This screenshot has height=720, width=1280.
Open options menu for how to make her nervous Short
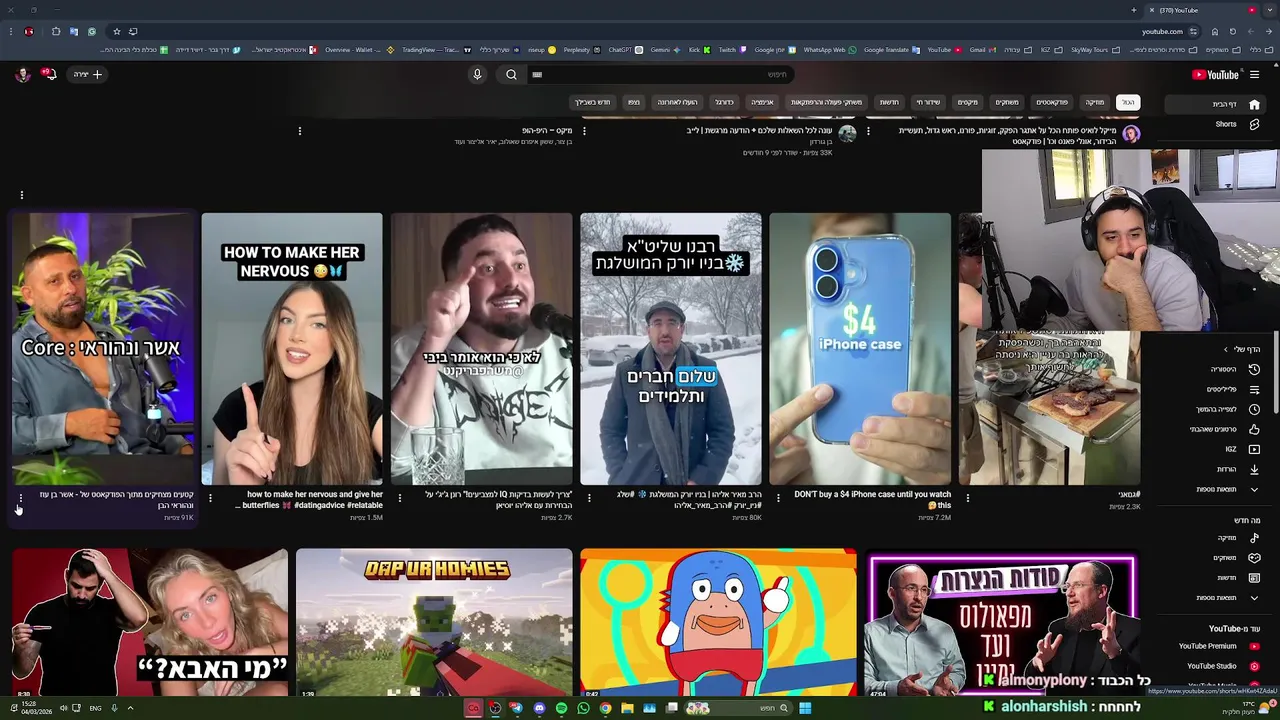209,497
